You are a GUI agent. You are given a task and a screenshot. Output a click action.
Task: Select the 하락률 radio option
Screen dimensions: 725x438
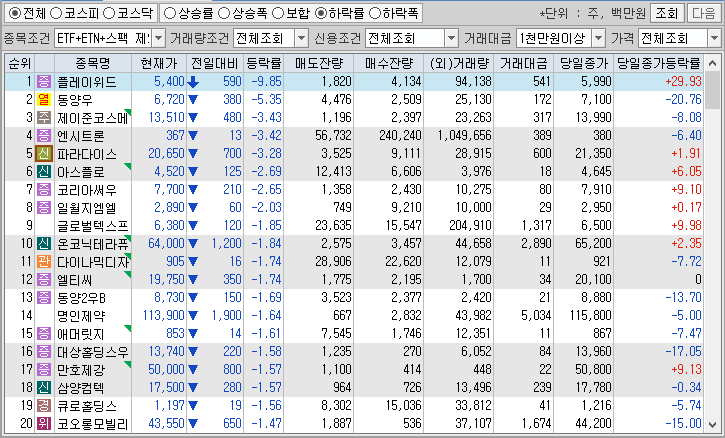pyautogui.click(x=320, y=13)
